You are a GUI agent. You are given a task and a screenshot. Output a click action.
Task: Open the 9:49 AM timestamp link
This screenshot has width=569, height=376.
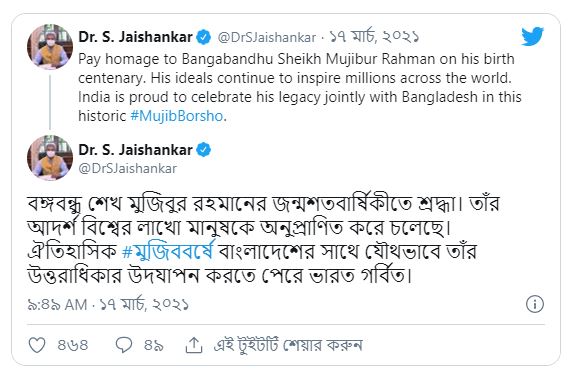click(108, 305)
